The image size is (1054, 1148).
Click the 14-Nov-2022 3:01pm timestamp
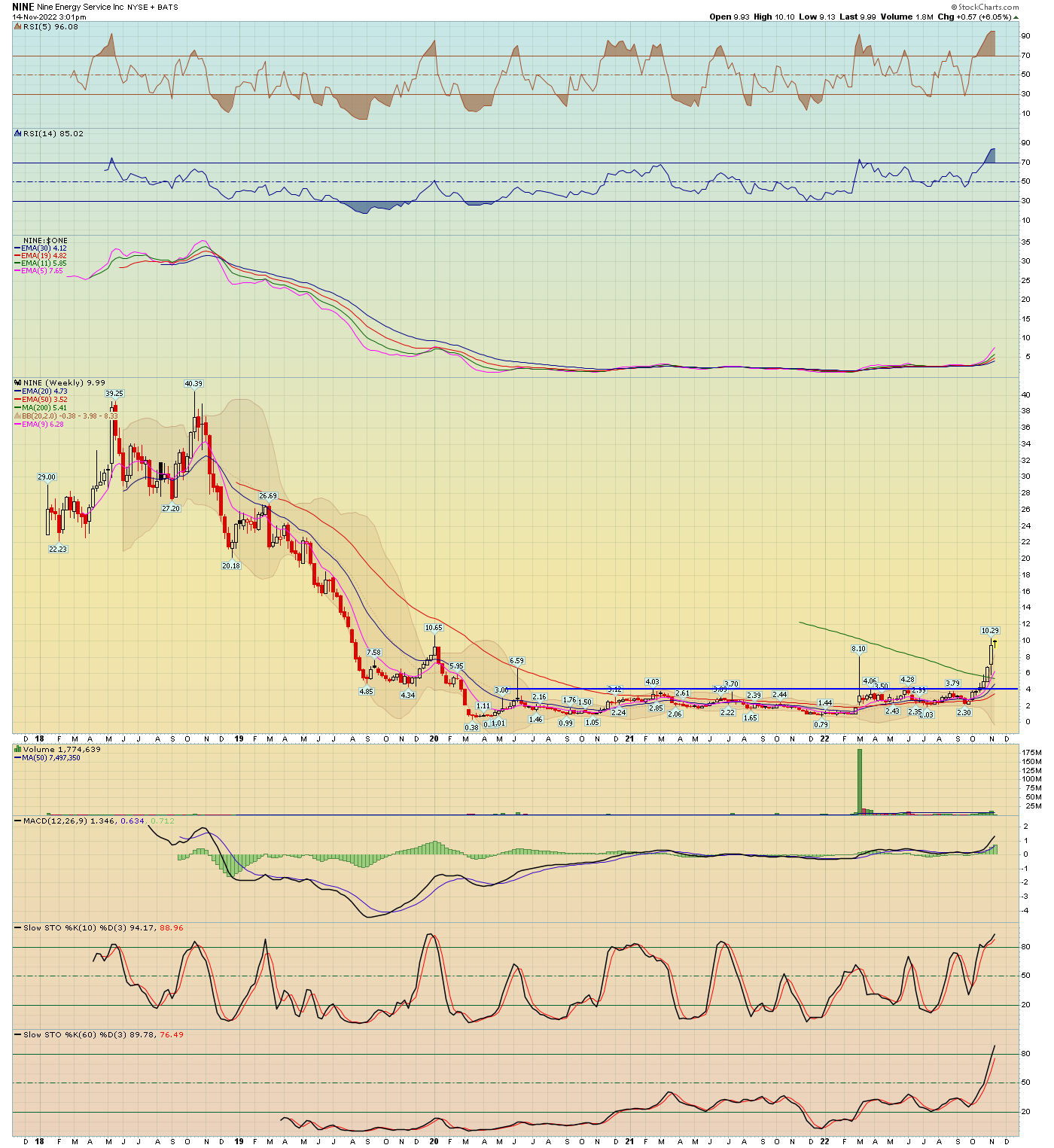click(x=49, y=17)
